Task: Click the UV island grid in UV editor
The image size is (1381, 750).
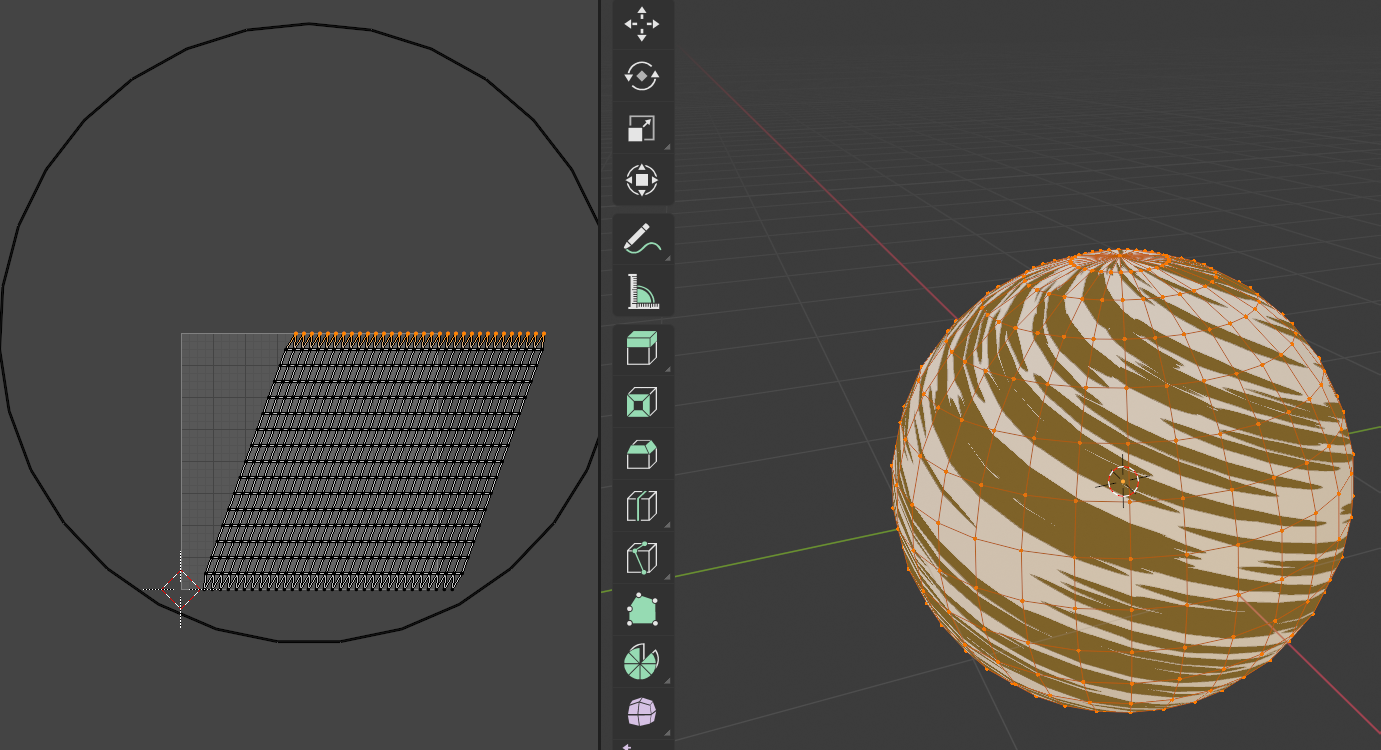Action: (x=374, y=461)
